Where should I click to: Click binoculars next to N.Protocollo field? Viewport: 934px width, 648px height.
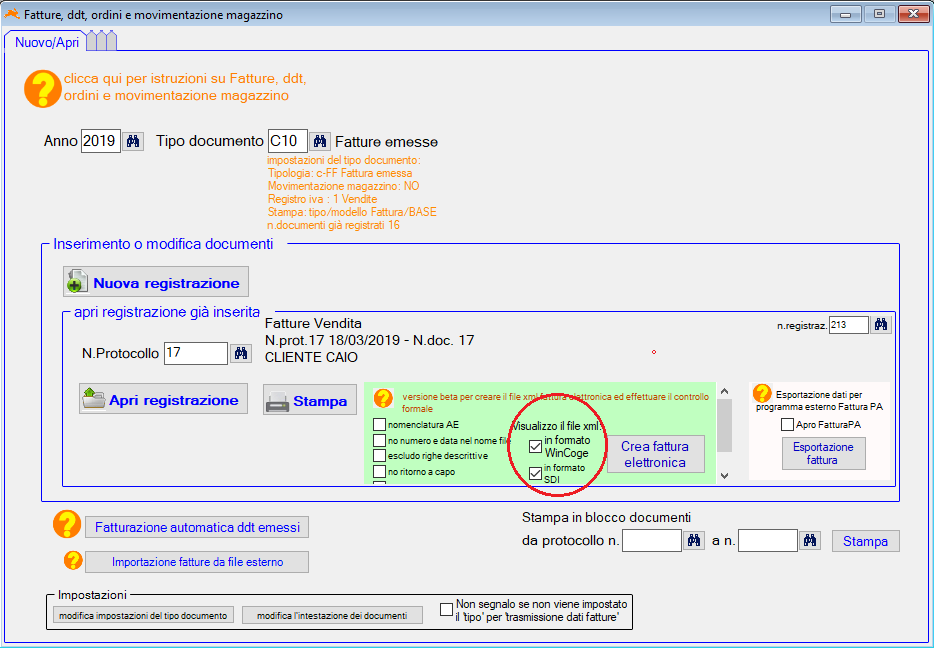click(x=241, y=353)
